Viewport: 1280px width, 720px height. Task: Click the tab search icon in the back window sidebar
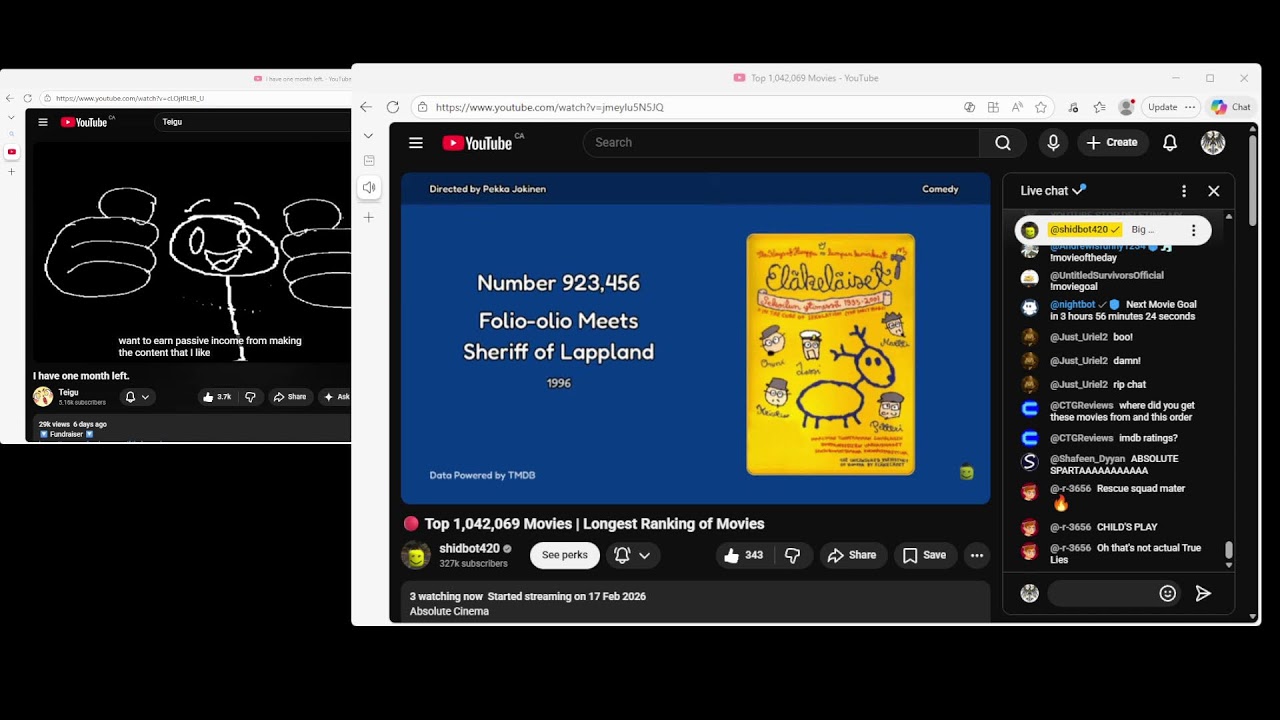[12, 135]
